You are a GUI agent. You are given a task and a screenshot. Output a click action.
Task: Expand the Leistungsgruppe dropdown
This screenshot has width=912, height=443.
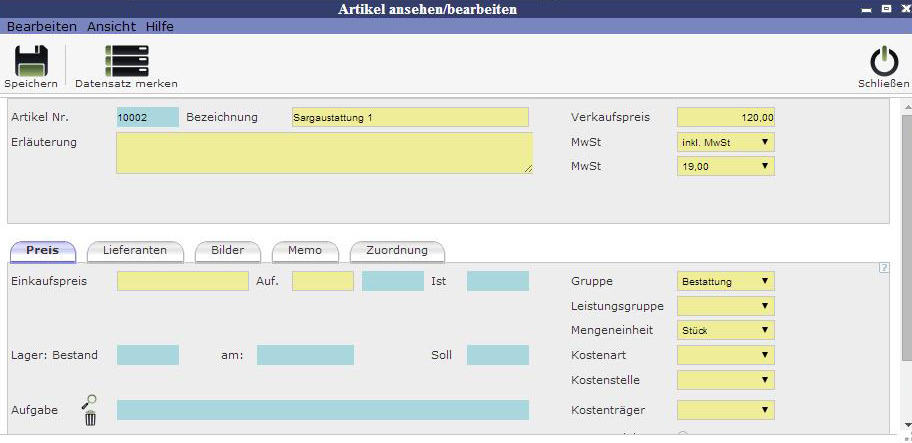pos(725,305)
